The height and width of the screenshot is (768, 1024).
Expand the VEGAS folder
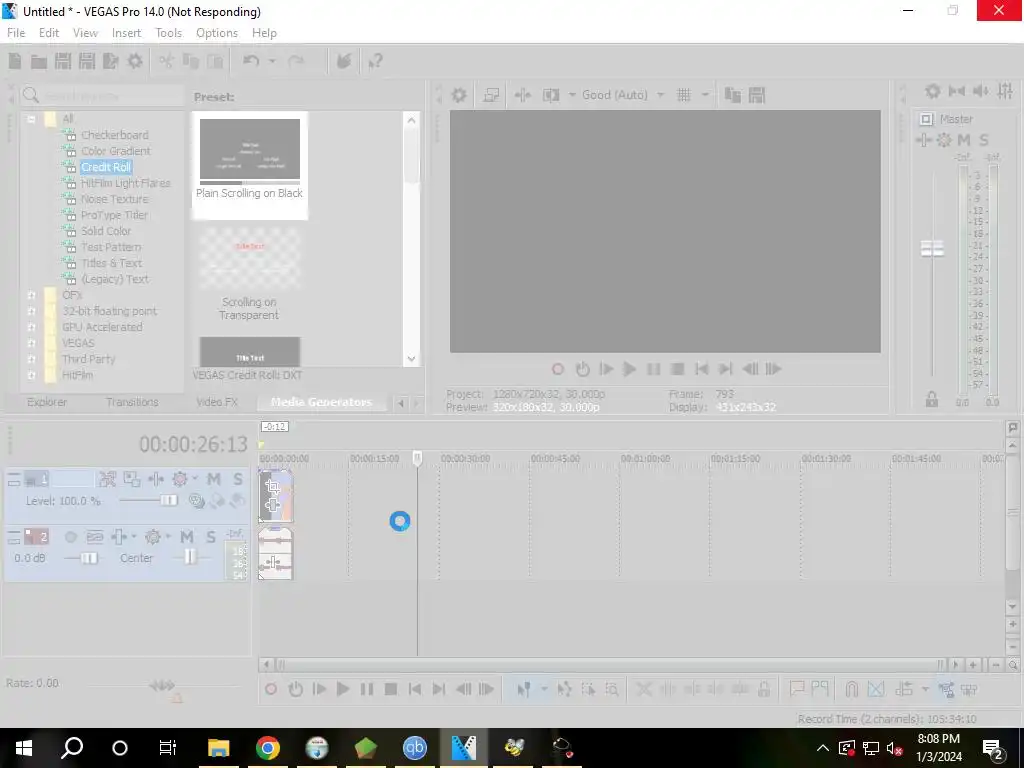tap(31, 343)
